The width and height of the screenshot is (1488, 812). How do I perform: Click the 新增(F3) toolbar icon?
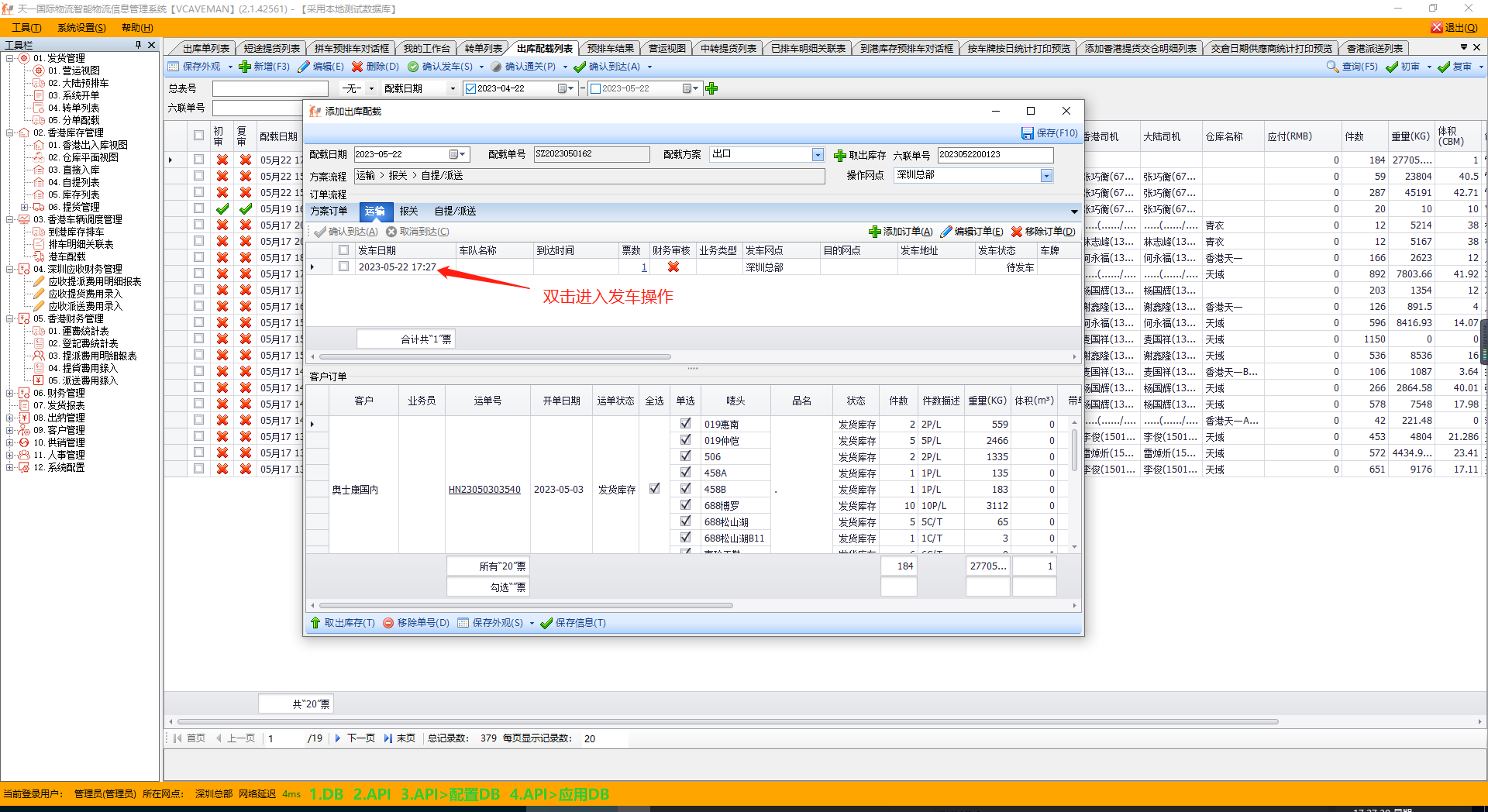coord(245,67)
